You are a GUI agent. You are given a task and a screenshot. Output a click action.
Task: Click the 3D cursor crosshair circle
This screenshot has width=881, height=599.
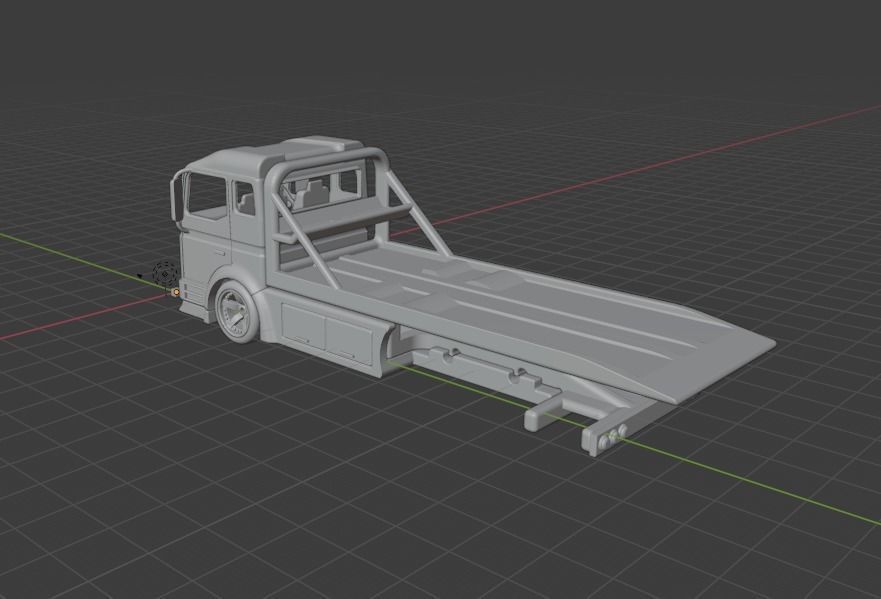click(165, 273)
